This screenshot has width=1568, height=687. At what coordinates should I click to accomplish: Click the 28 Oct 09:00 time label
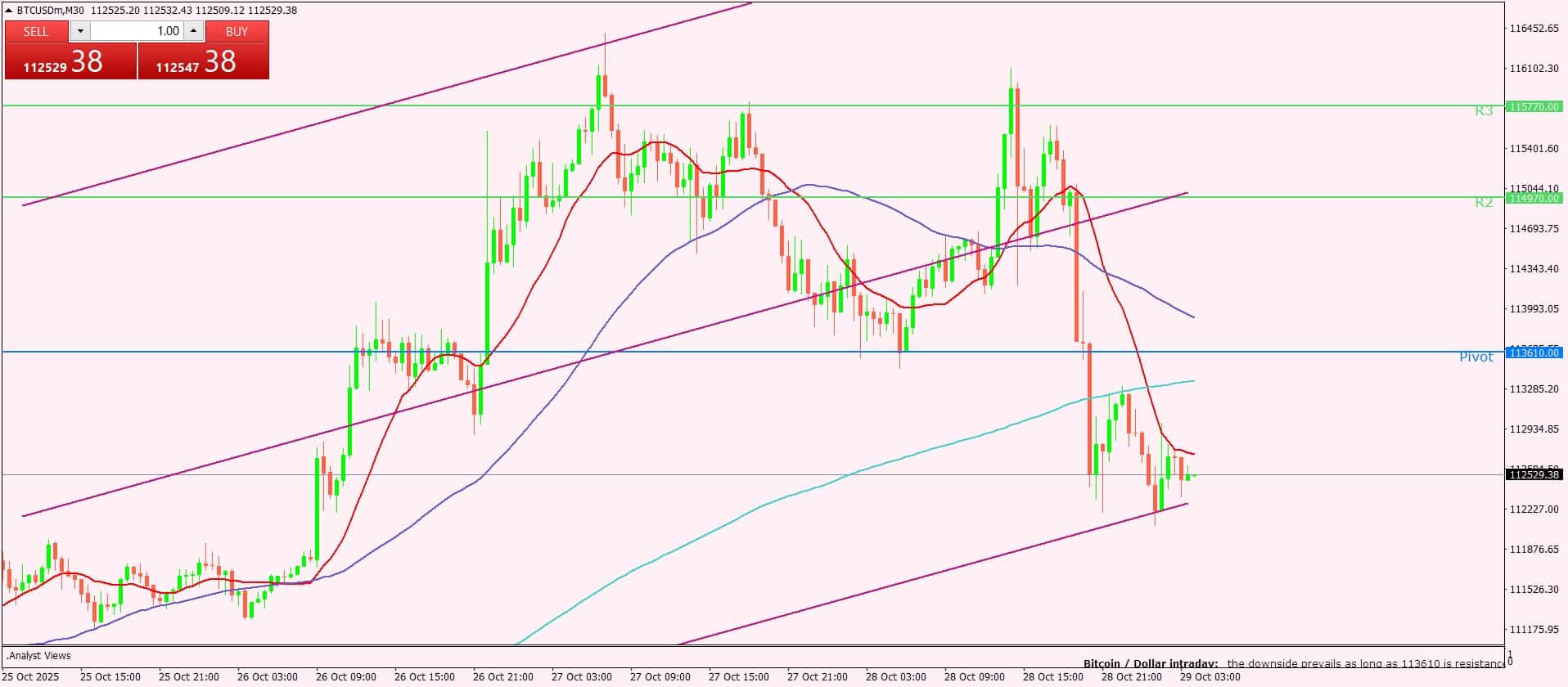[975, 677]
